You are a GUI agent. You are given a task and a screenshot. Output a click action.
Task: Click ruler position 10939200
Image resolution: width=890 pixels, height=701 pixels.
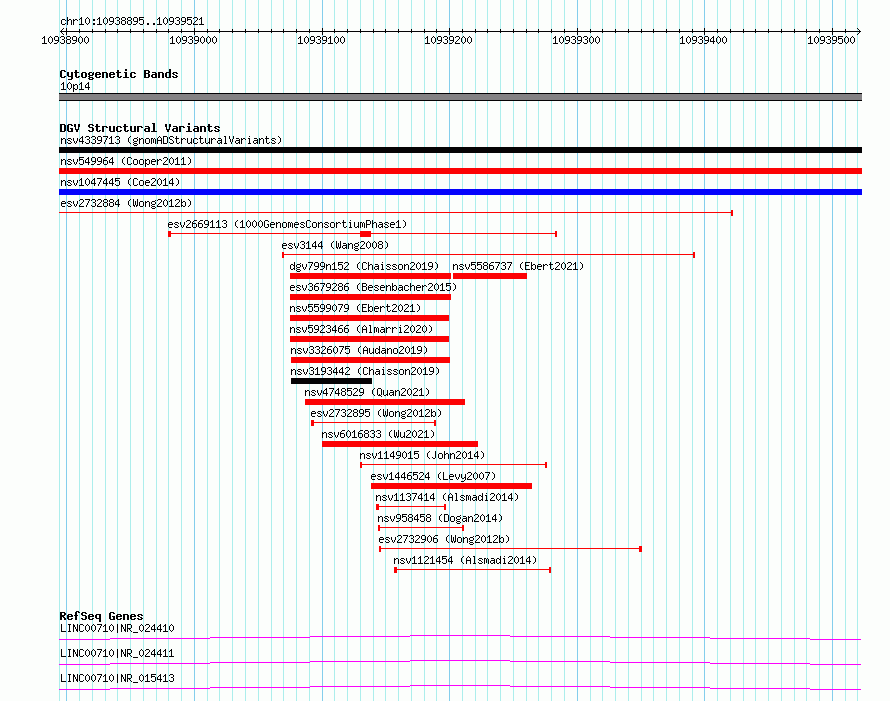448,40
